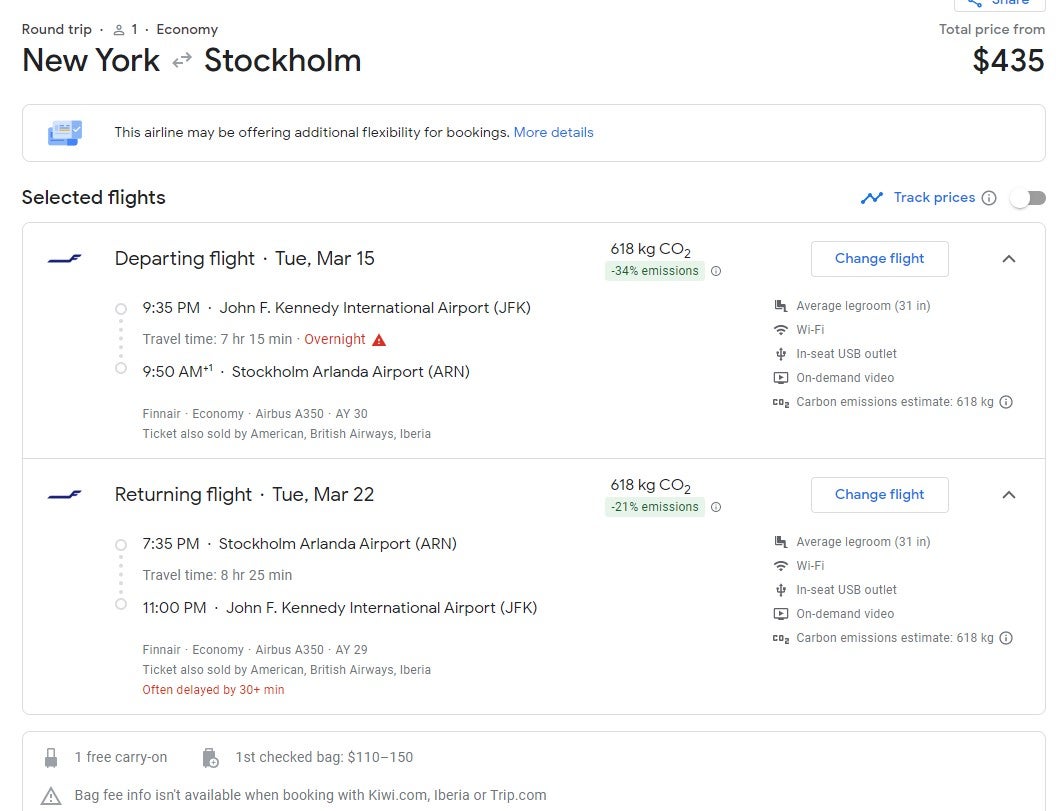Open returning carbon emissions estimate info icon
The image size is (1059, 811).
(1006, 638)
